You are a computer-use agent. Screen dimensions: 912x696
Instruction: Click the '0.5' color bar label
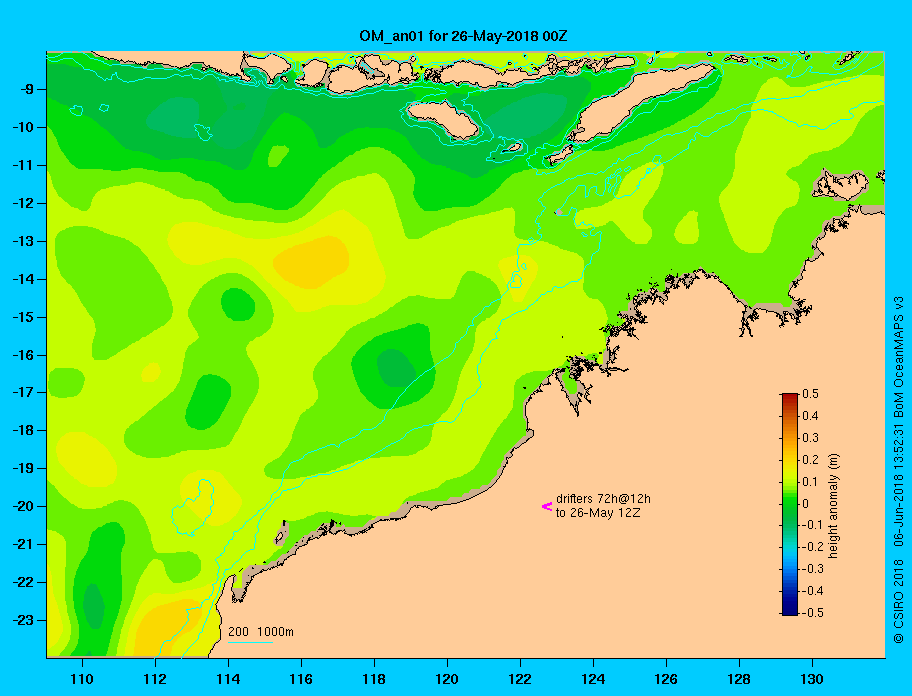pyautogui.click(x=810, y=394)
